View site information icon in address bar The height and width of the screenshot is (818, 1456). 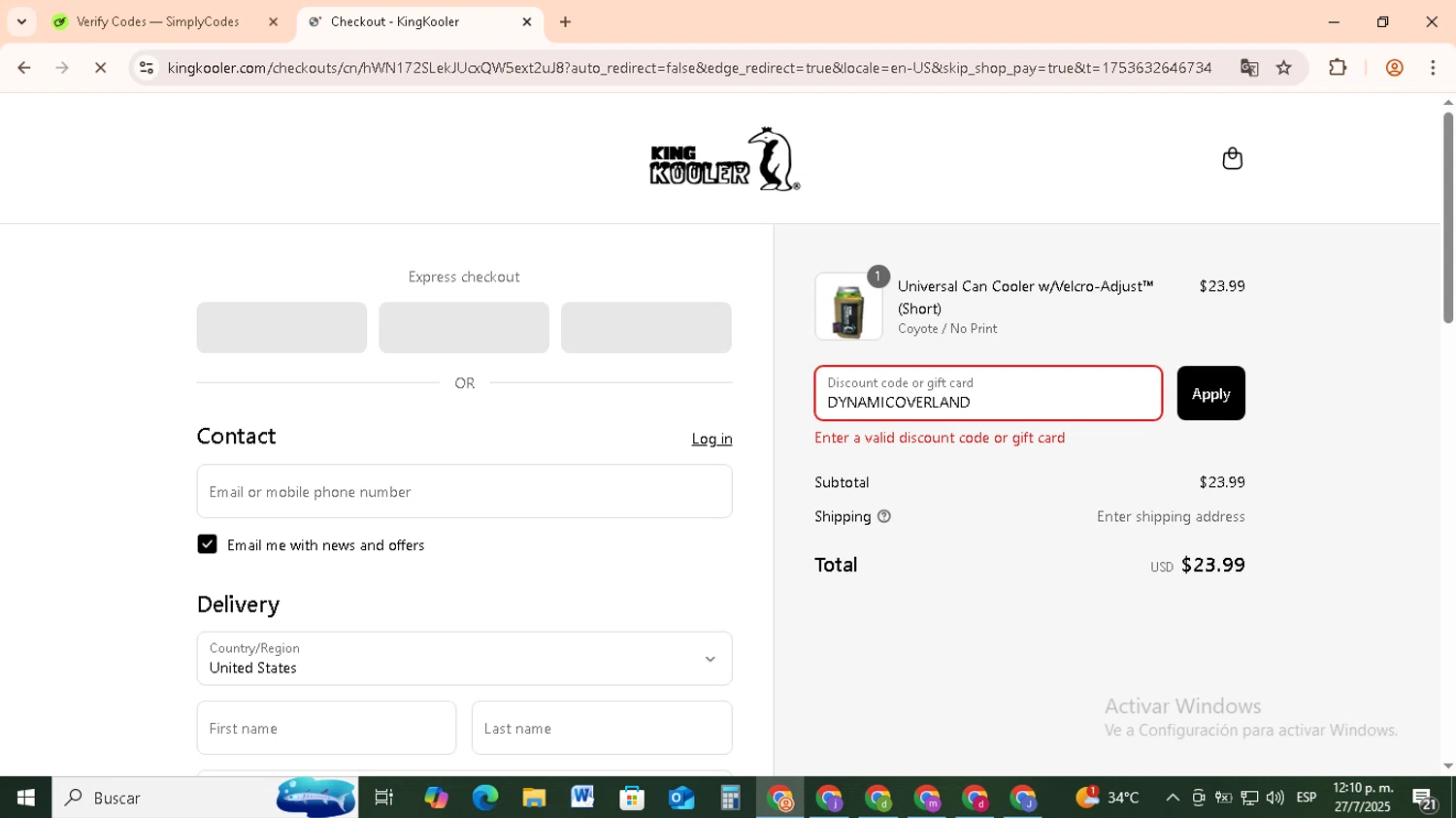(x=147, y=68)
